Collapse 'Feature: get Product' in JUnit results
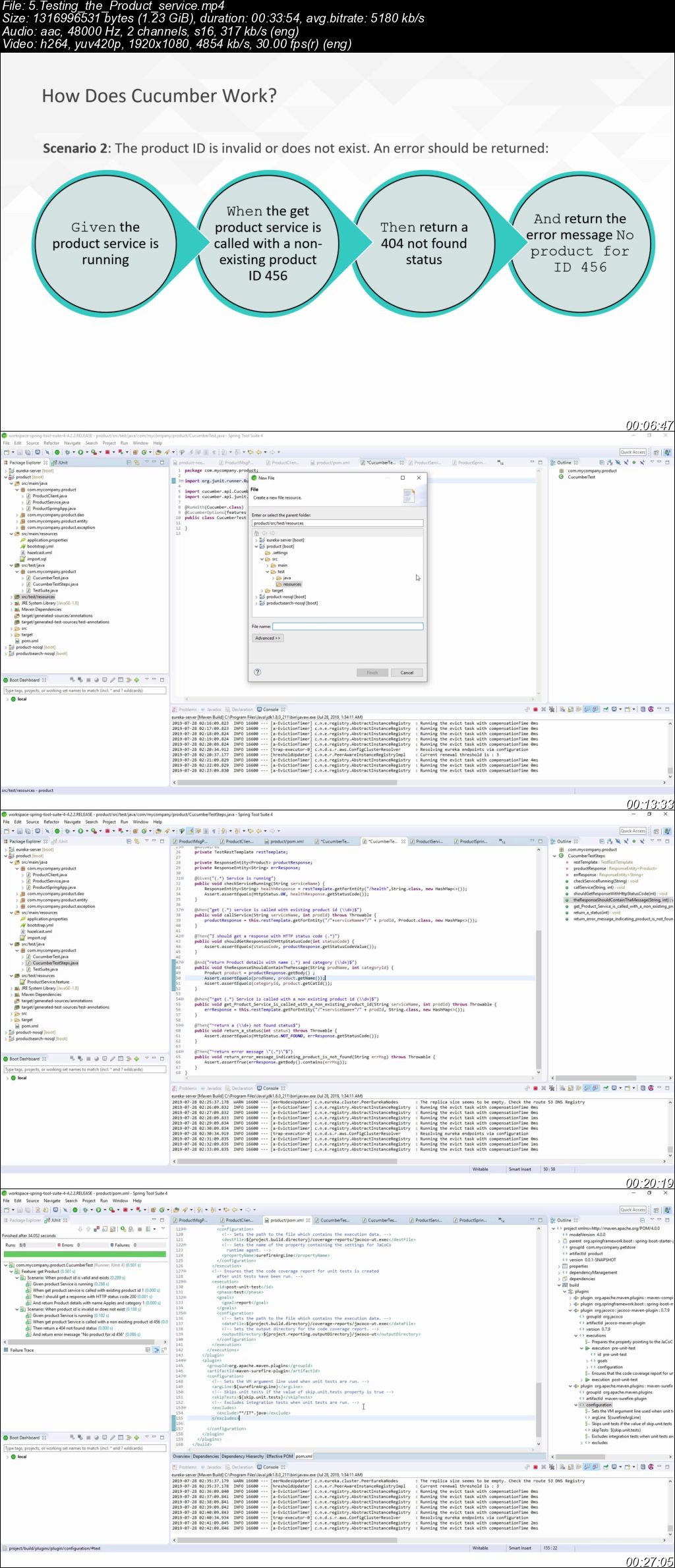 [12, 1271]
